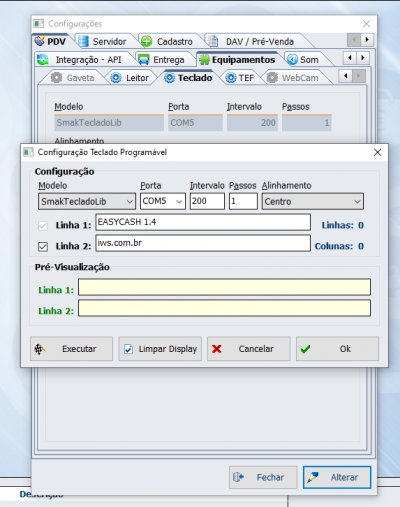Click the PDV tab icon
The image size is (400, 507).
click(40, 41)
